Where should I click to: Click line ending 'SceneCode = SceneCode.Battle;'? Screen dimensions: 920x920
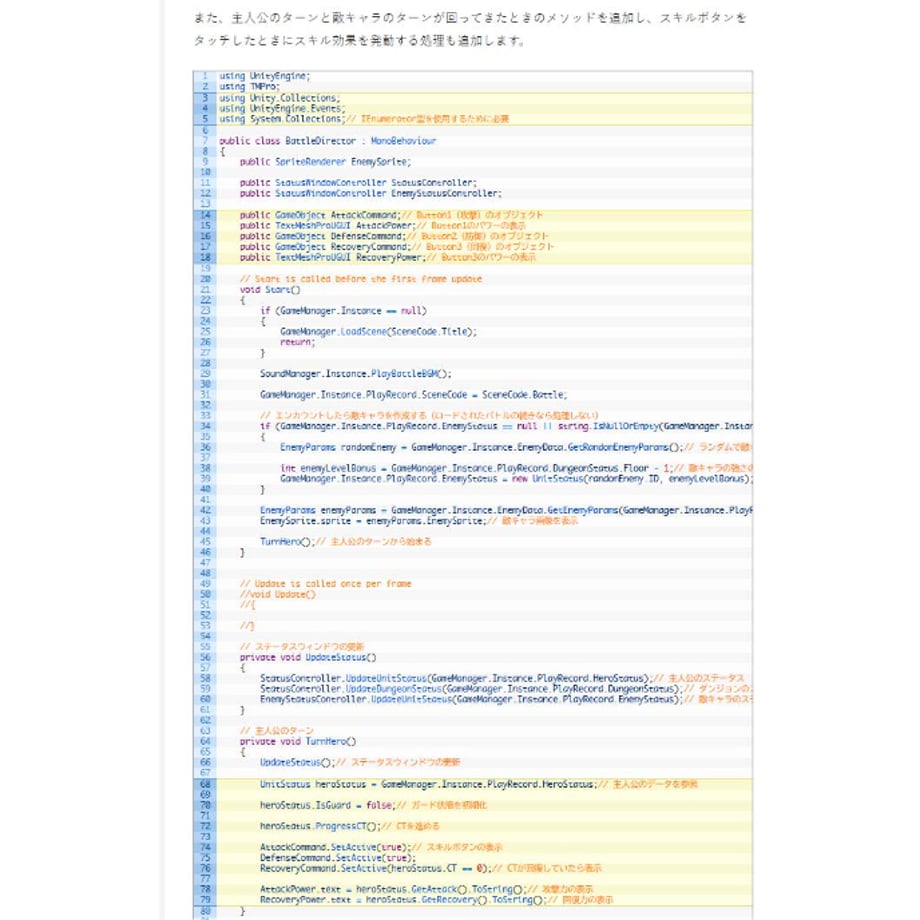click(x=414, y=395)
